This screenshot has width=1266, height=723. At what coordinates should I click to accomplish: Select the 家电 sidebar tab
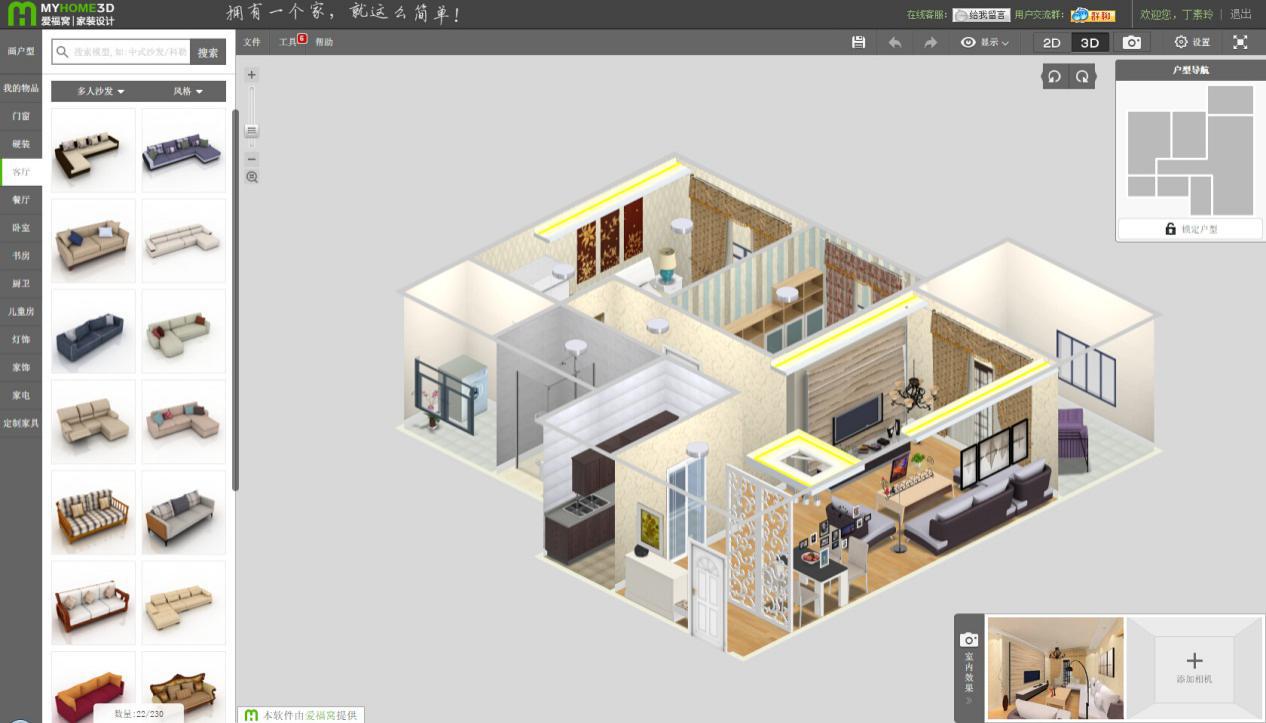(21, 396)
